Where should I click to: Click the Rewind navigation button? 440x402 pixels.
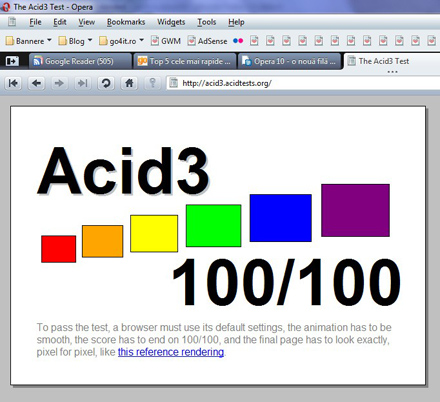tap(13, 83)
